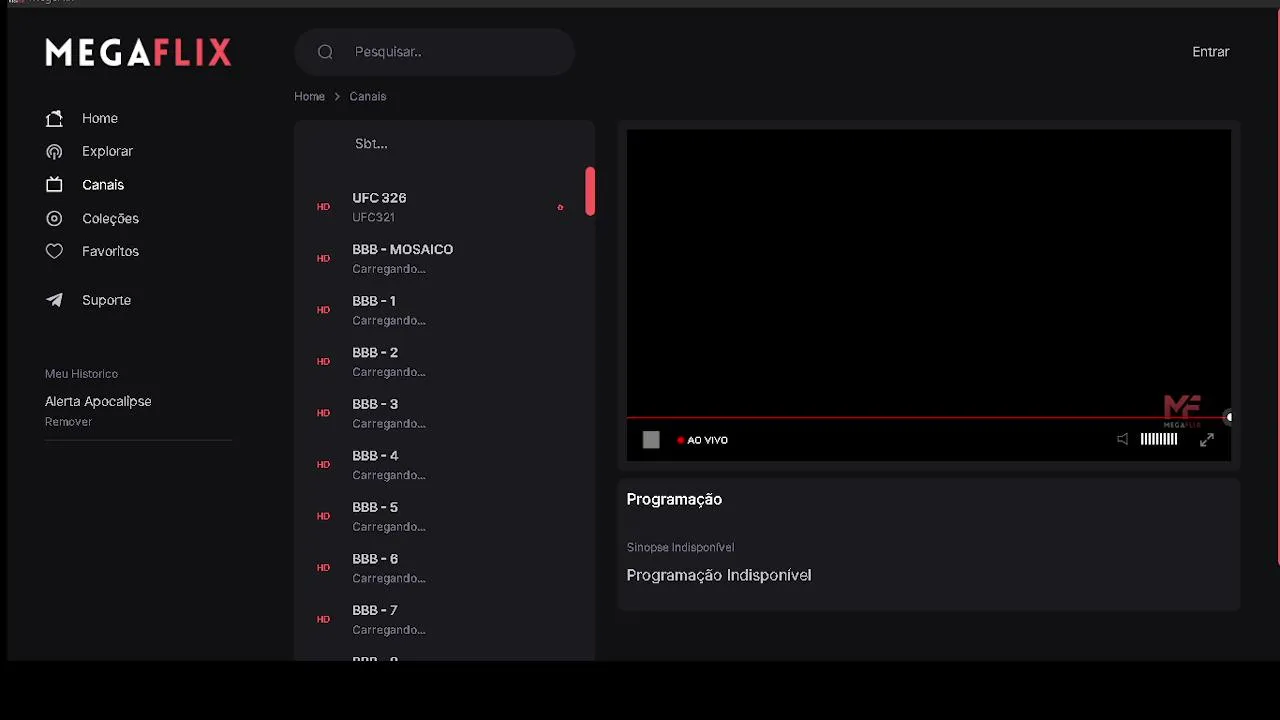Click the HD badge of BBB - MOSAICO
Screen dimensions: 1280x720
coord(323,258)
